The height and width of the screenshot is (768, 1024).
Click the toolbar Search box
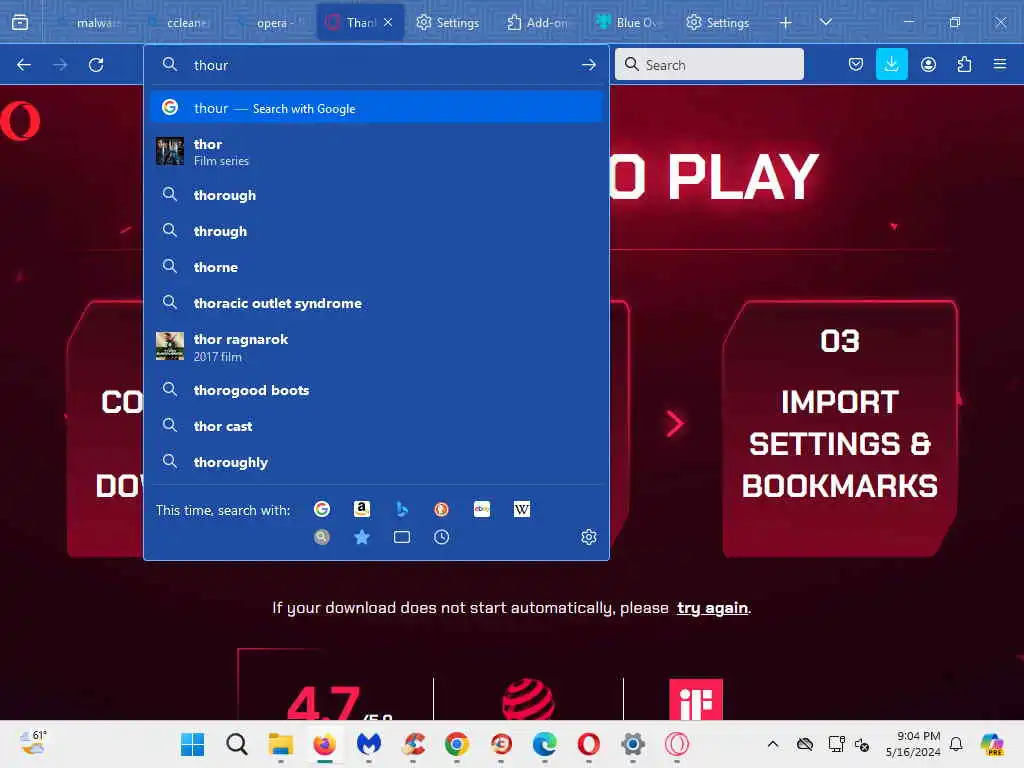pyautogui.click(x=709, y=65)
